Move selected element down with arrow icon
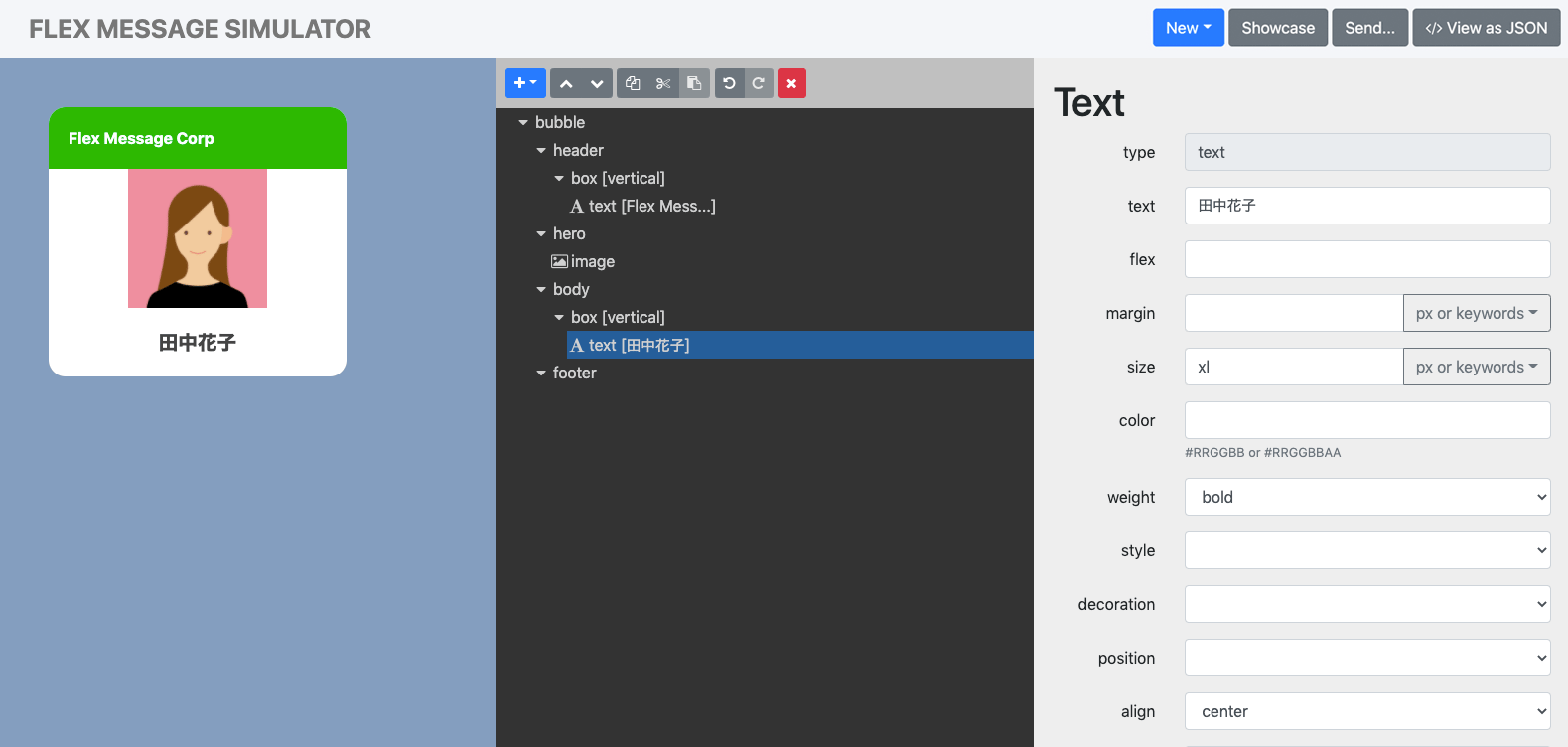 pos(597,83)
